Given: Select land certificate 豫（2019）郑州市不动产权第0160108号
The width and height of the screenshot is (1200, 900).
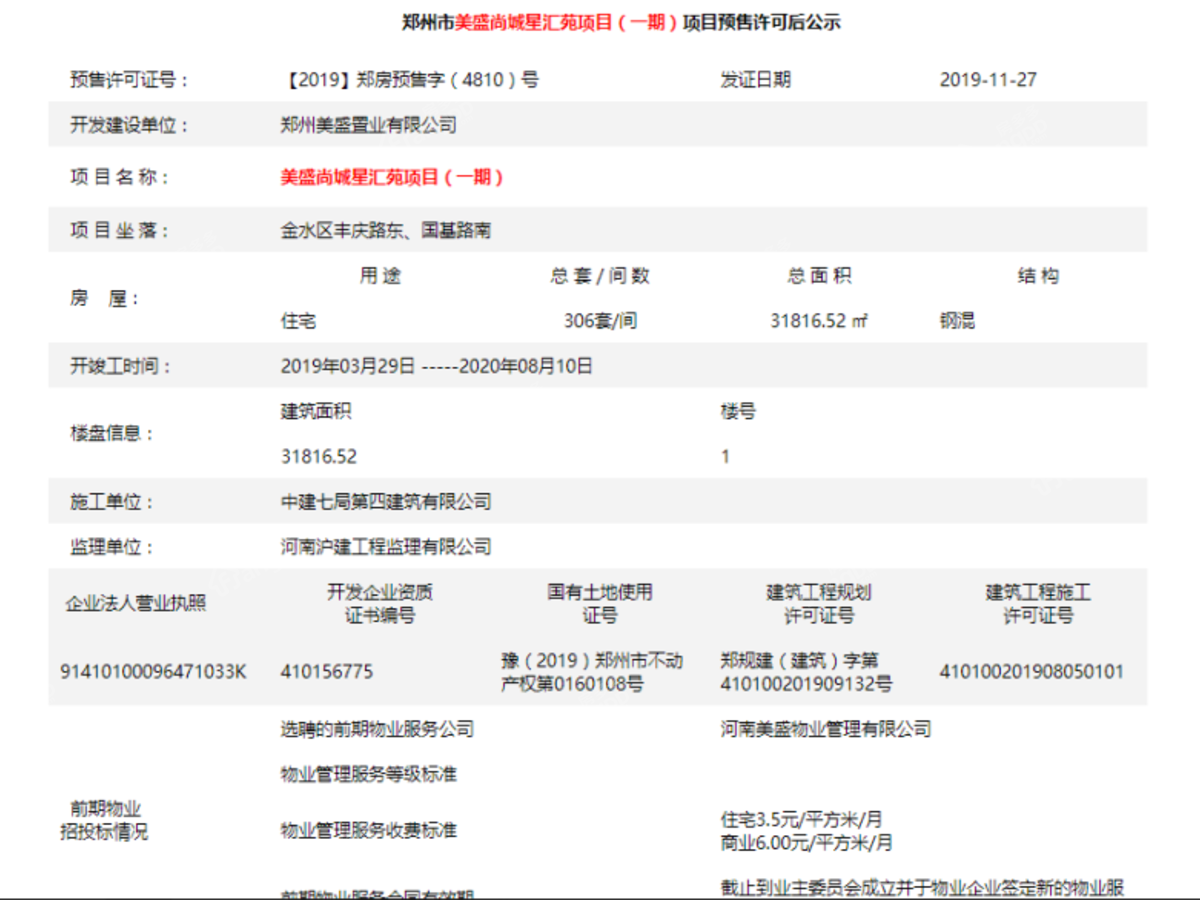Looking at the screenshot, I should tap(592, 673).
